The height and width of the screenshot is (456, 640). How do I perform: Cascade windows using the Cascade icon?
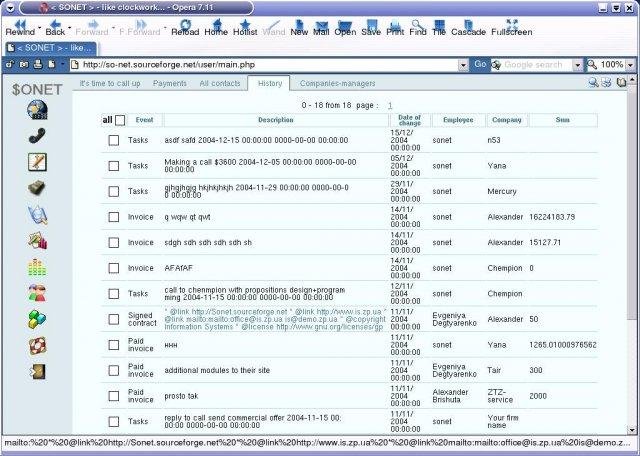pos(468,28)
